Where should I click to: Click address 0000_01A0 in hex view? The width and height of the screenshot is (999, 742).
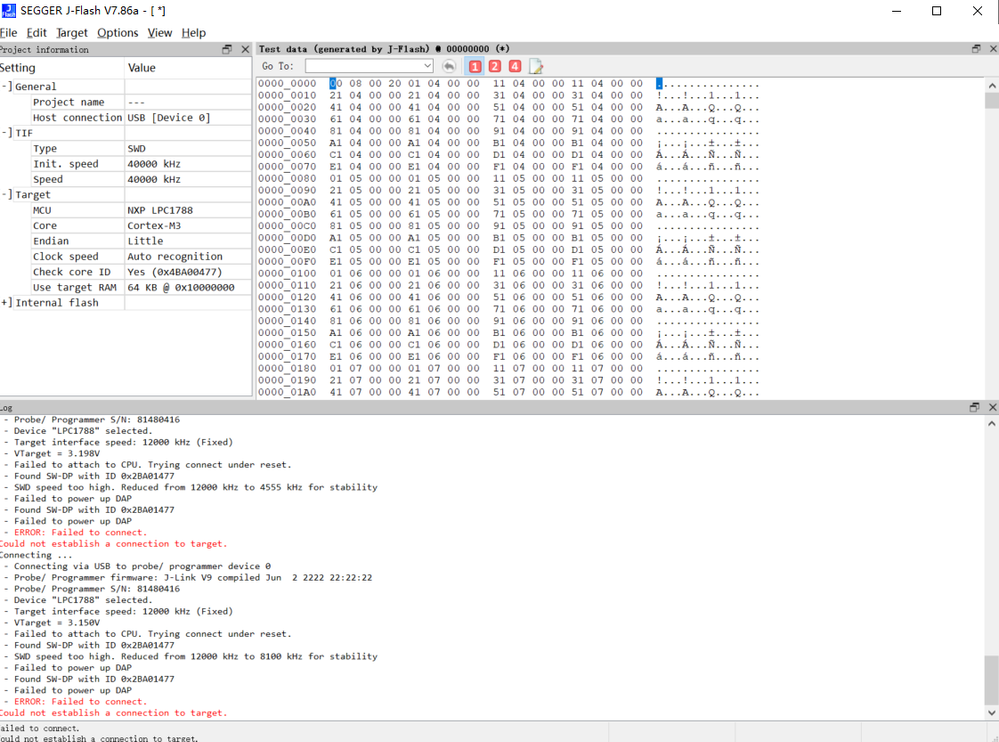pyautogui.click(x=287, y=392)
